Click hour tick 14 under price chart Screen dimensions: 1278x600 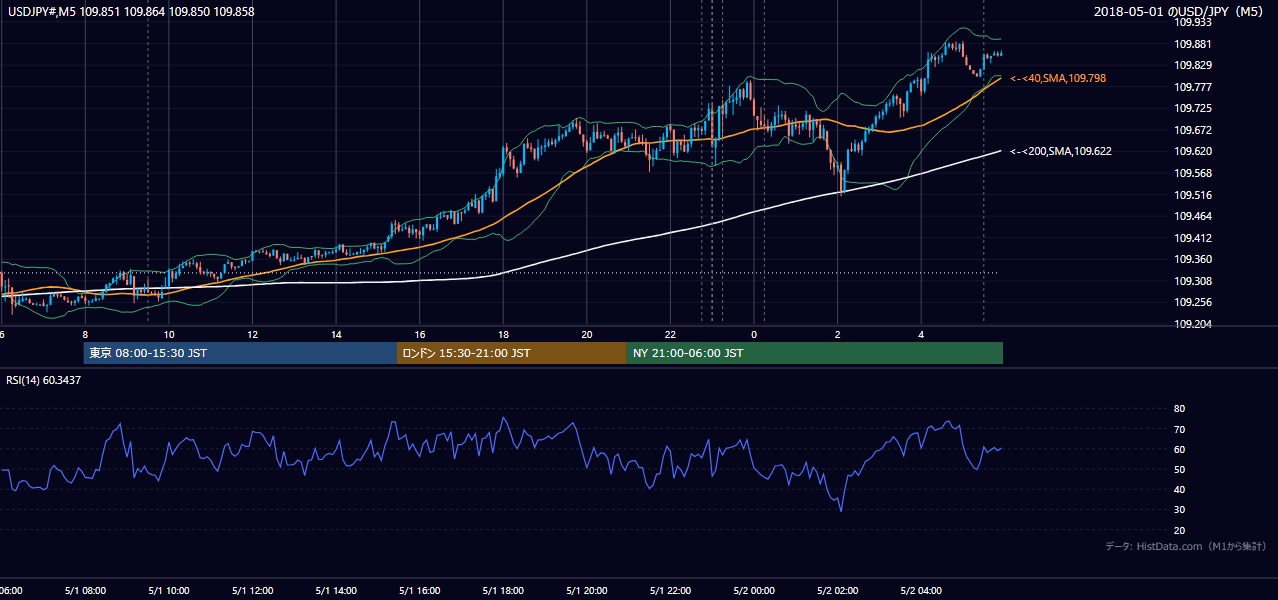(x=336, y=335)
